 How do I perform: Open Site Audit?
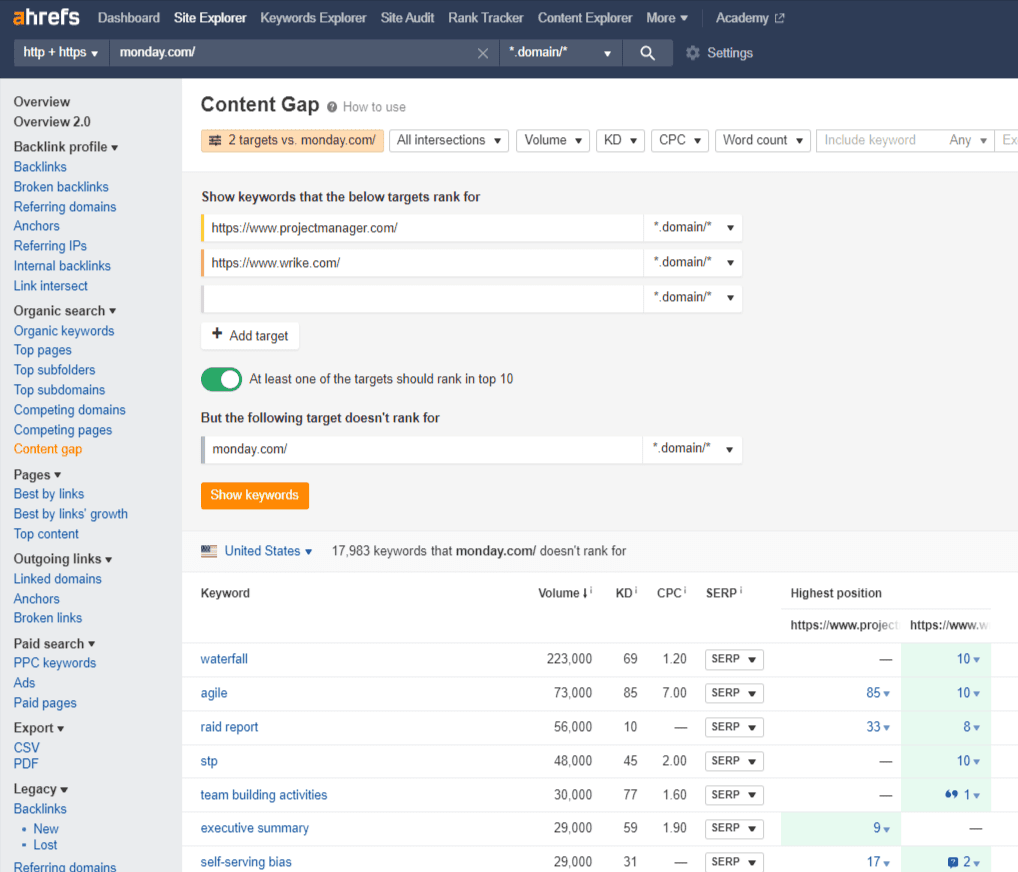tap(407, 18)
